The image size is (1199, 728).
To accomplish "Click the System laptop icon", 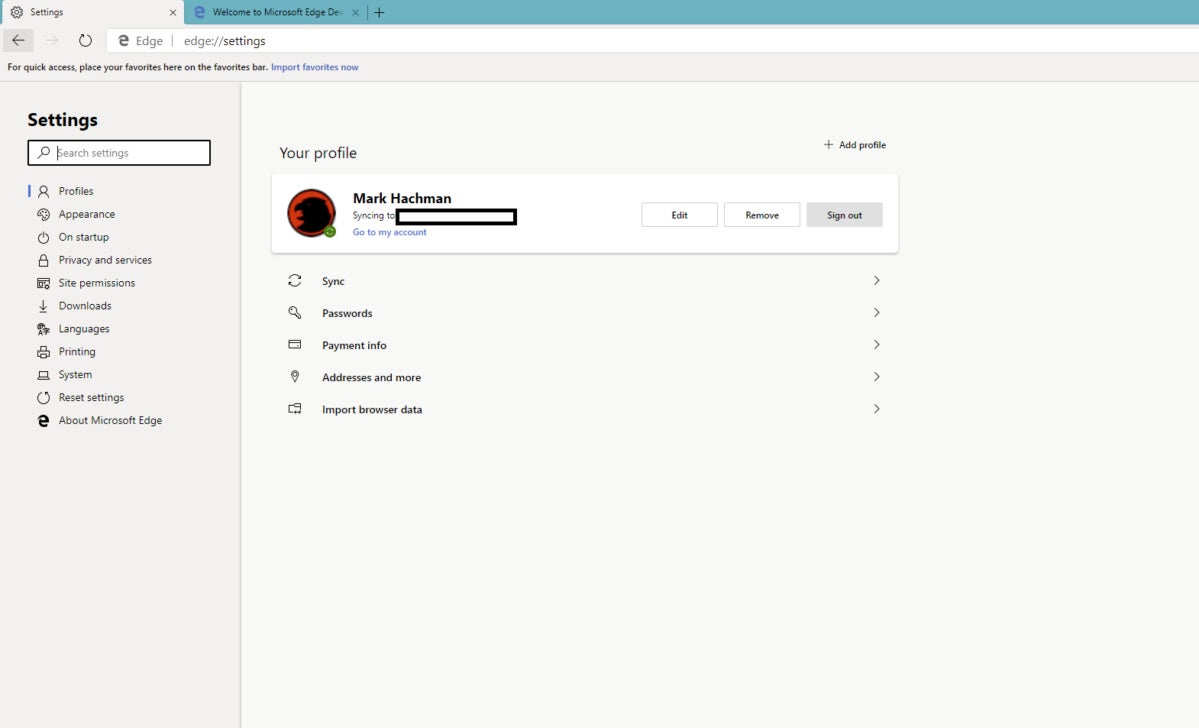I will coord(44,375).
